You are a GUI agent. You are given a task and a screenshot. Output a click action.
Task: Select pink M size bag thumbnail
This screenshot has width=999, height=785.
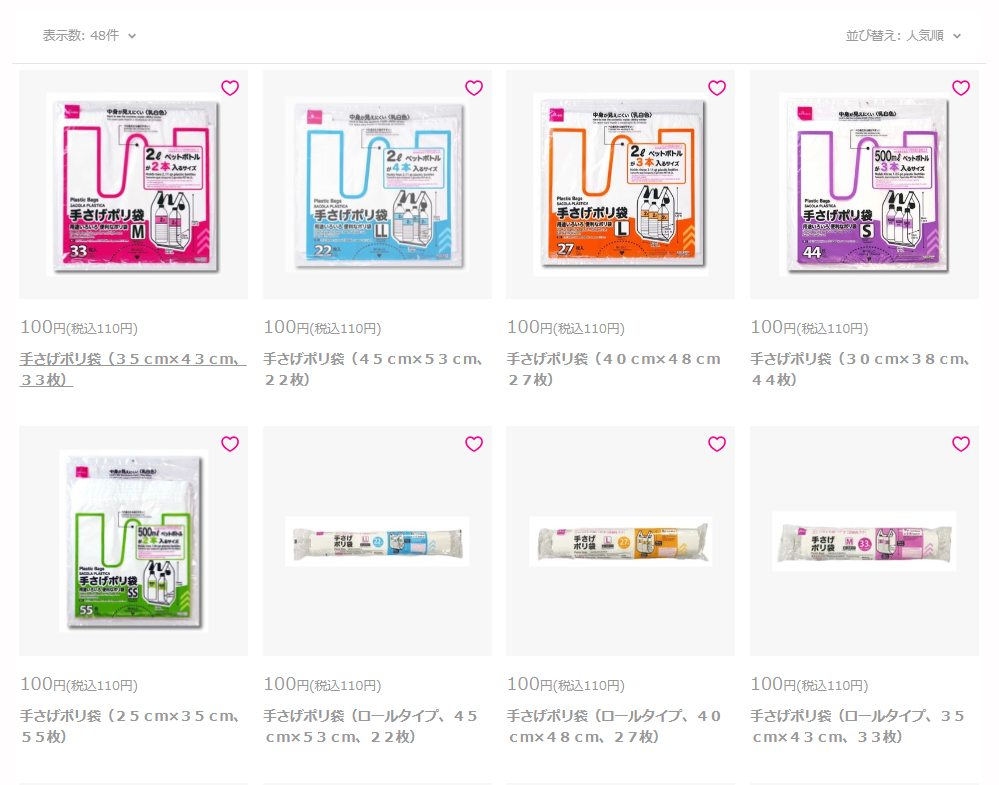pos(133,185)
